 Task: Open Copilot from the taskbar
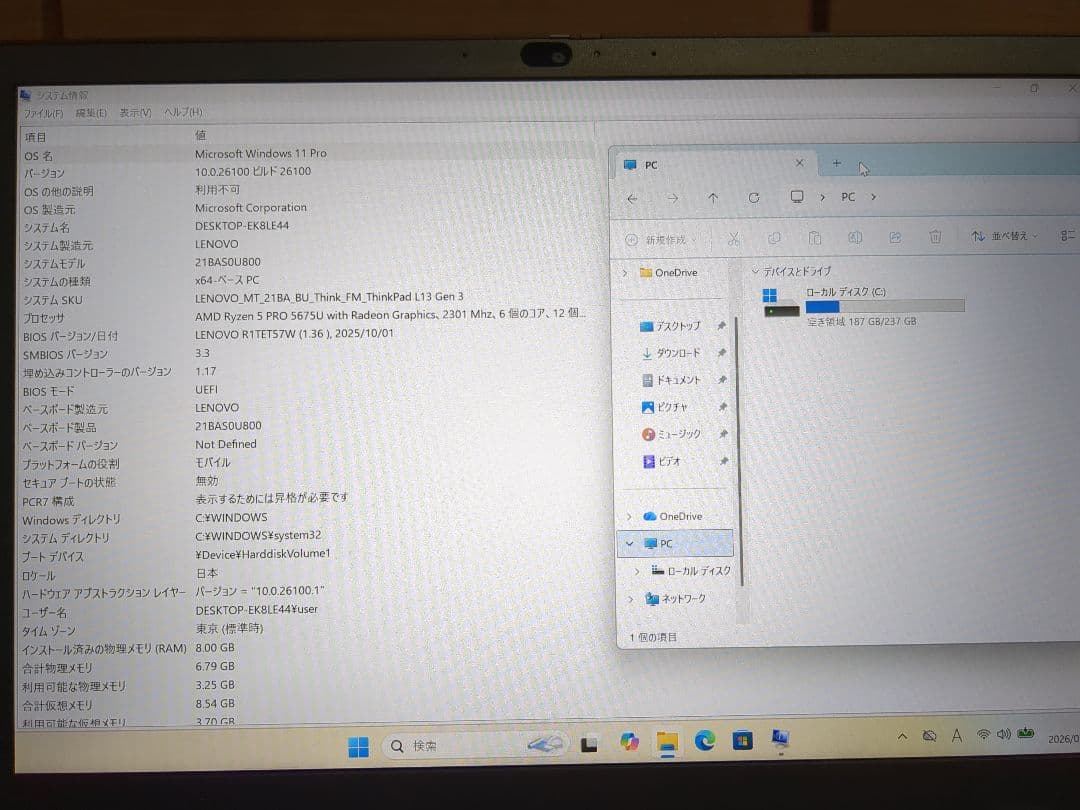coord(628,744)
